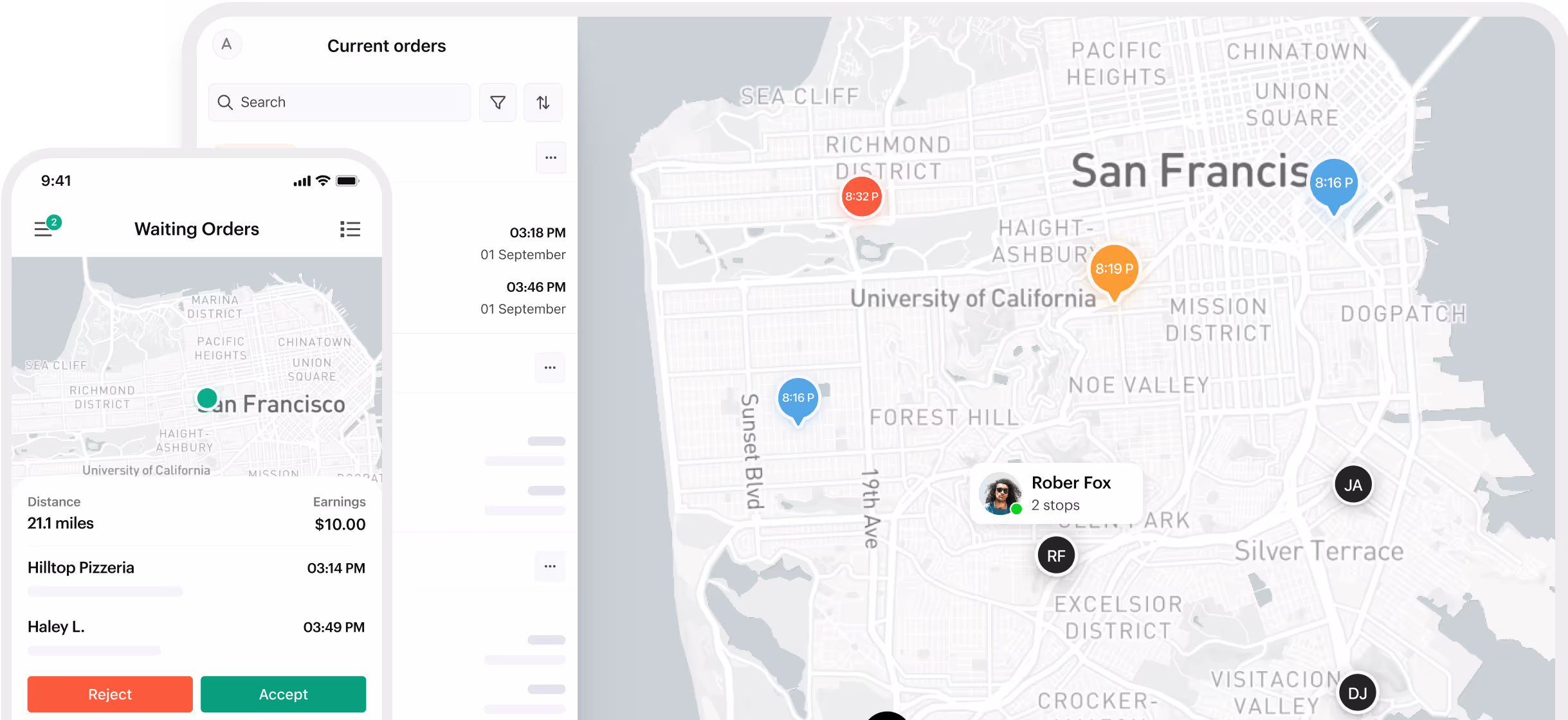Viewport: 1568px width, 720px height.
Task: Focus the Search orders field
Action: pos(340,102)
